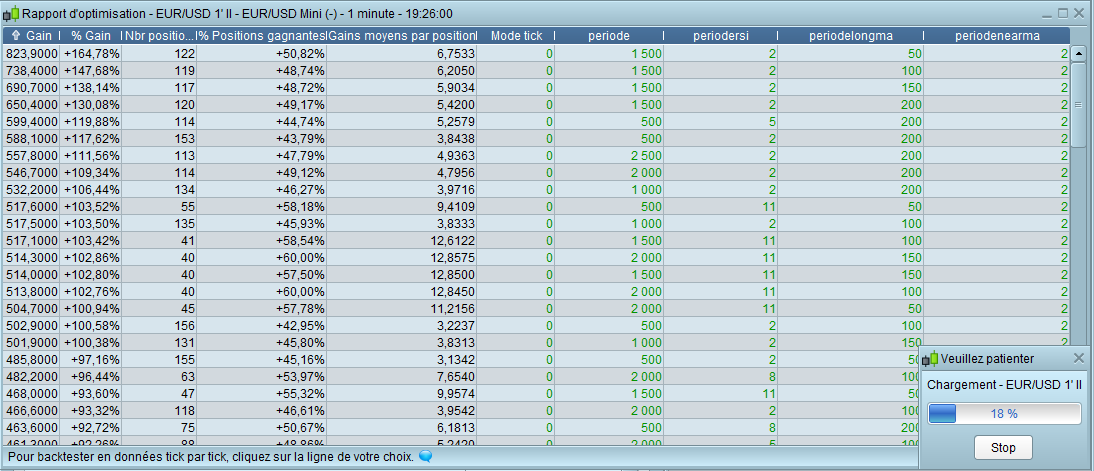This screenshot has height=471, width=1094.
Task: Click the Stop button
Action: [x=1003, y=447]
